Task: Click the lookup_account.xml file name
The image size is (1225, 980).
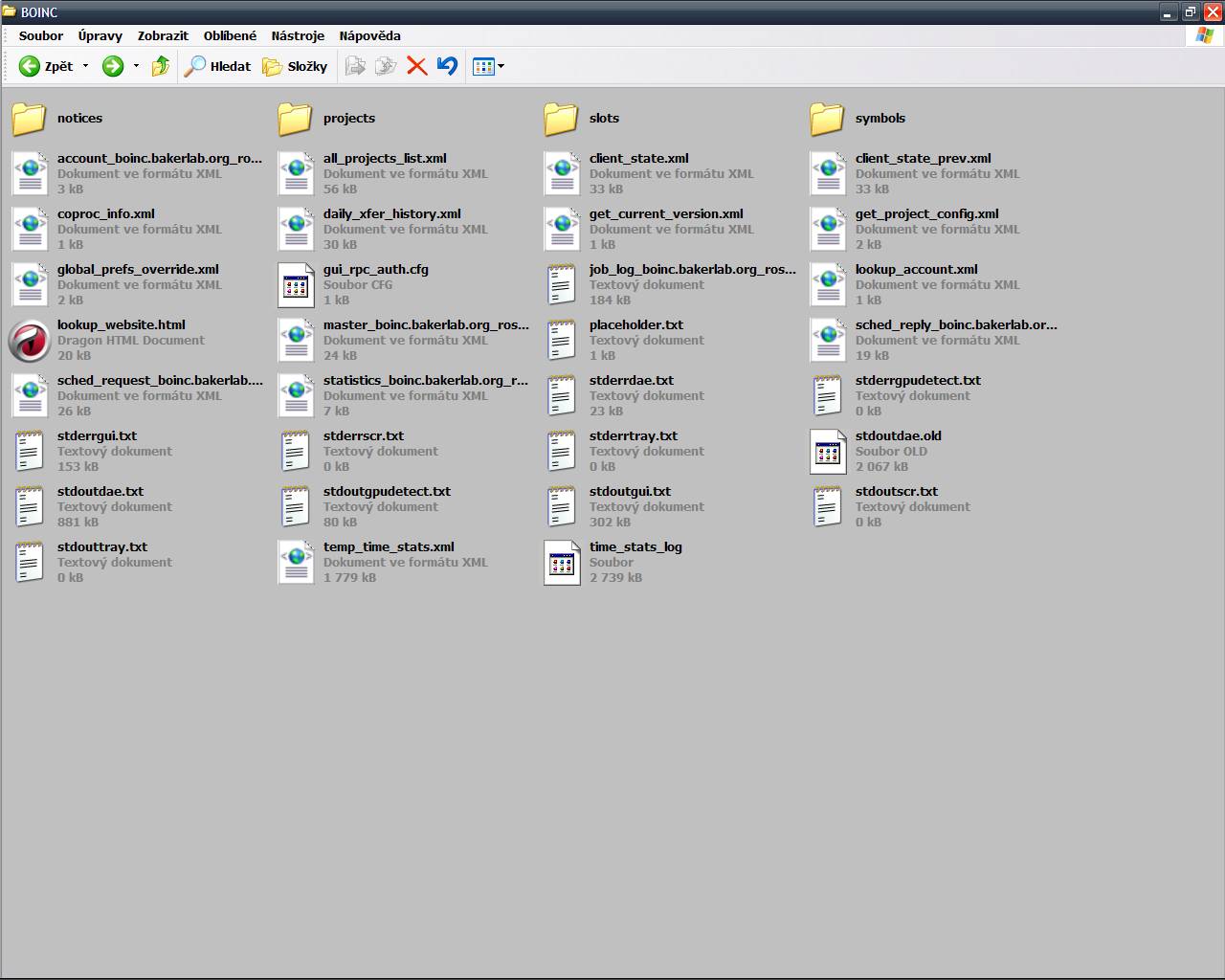Action: point(917,270)
